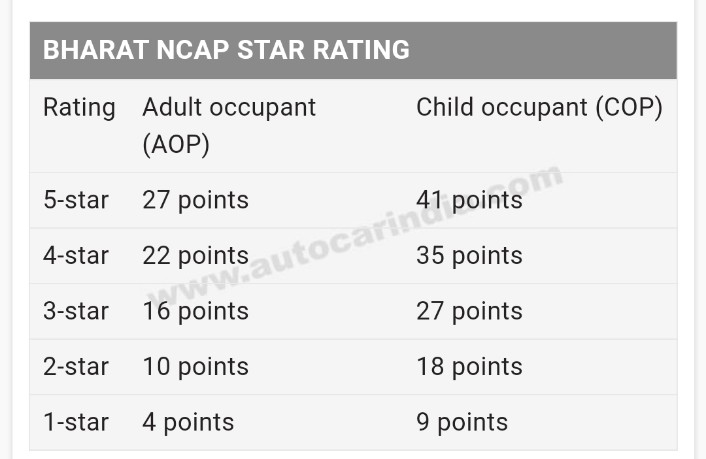Click the 1-star rating row label
The image size is (706, 459).
coord(76,422)
